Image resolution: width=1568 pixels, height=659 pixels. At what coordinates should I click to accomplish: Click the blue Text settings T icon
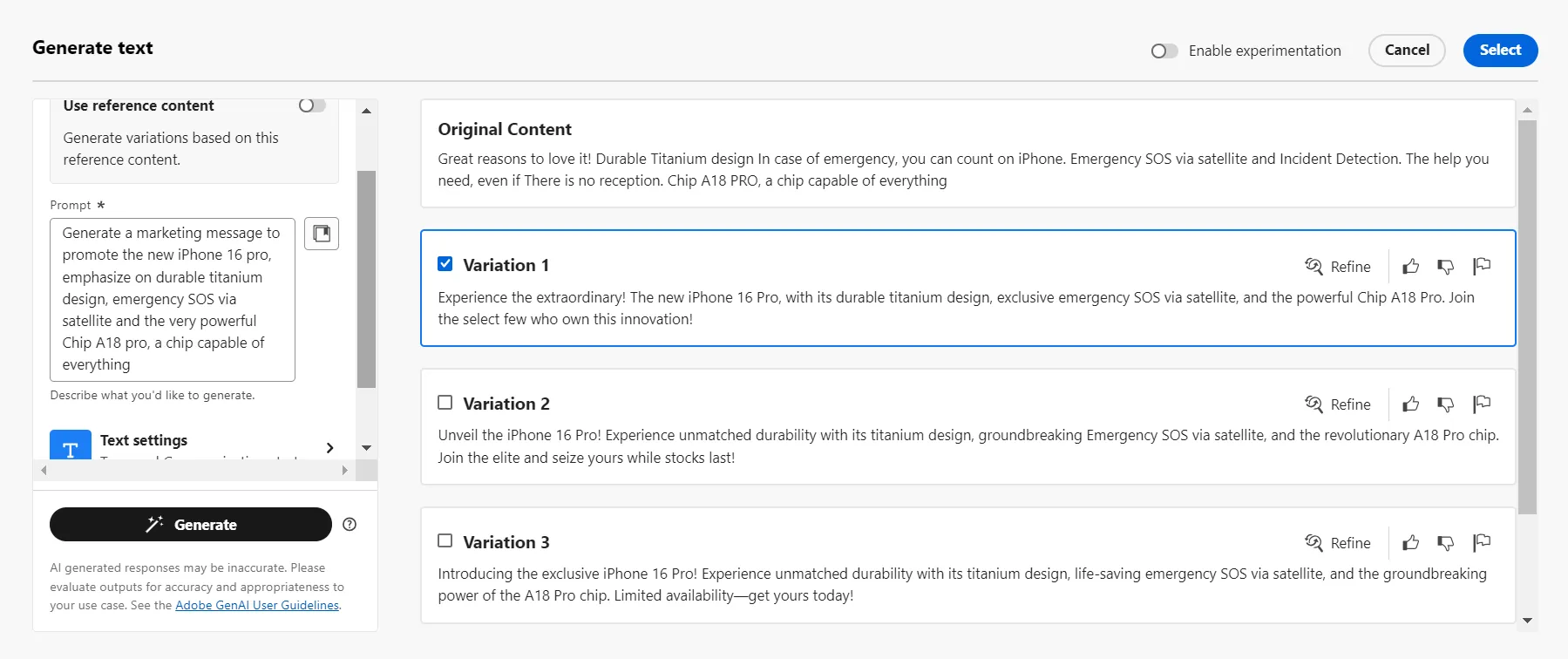coord(71,445)
